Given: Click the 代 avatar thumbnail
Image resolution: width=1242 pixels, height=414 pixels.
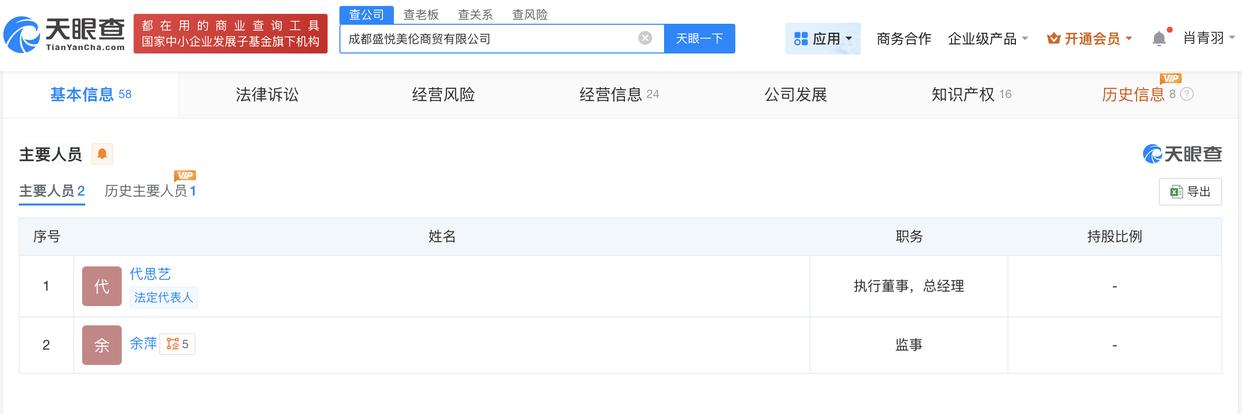Looking at the screenshot, I should click(x=102, y=286).
